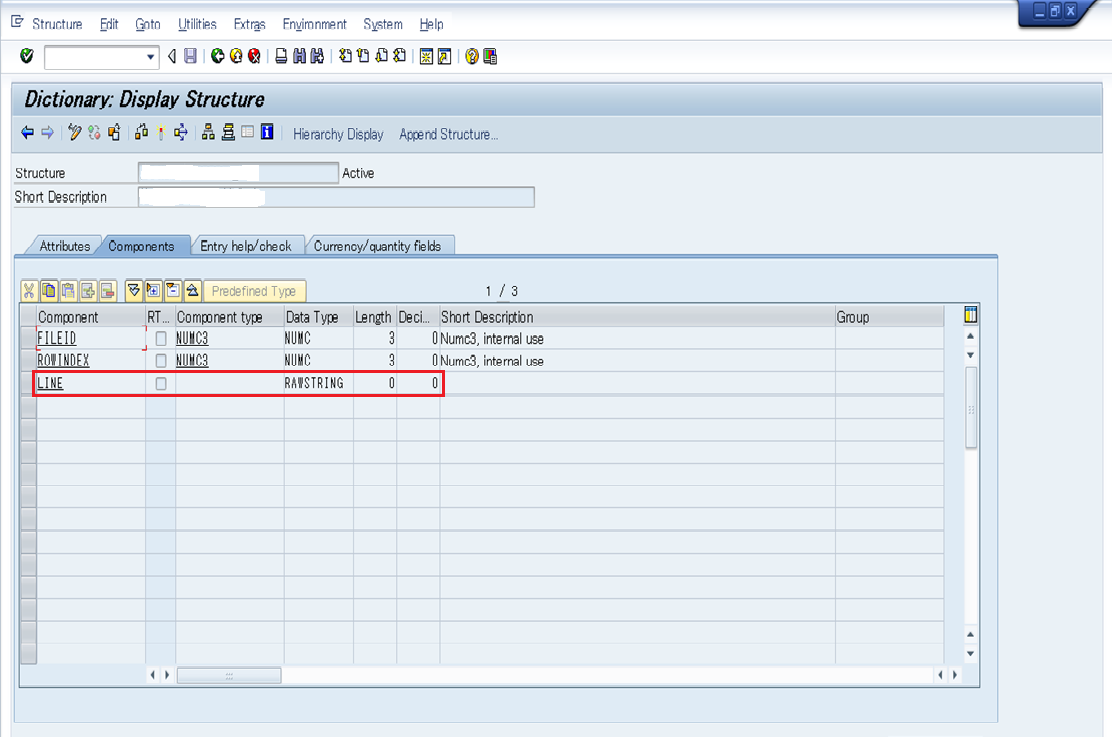This screenshot has width=1112, height=737.
Task: Click the Delete Row icon
Action: 108,291
